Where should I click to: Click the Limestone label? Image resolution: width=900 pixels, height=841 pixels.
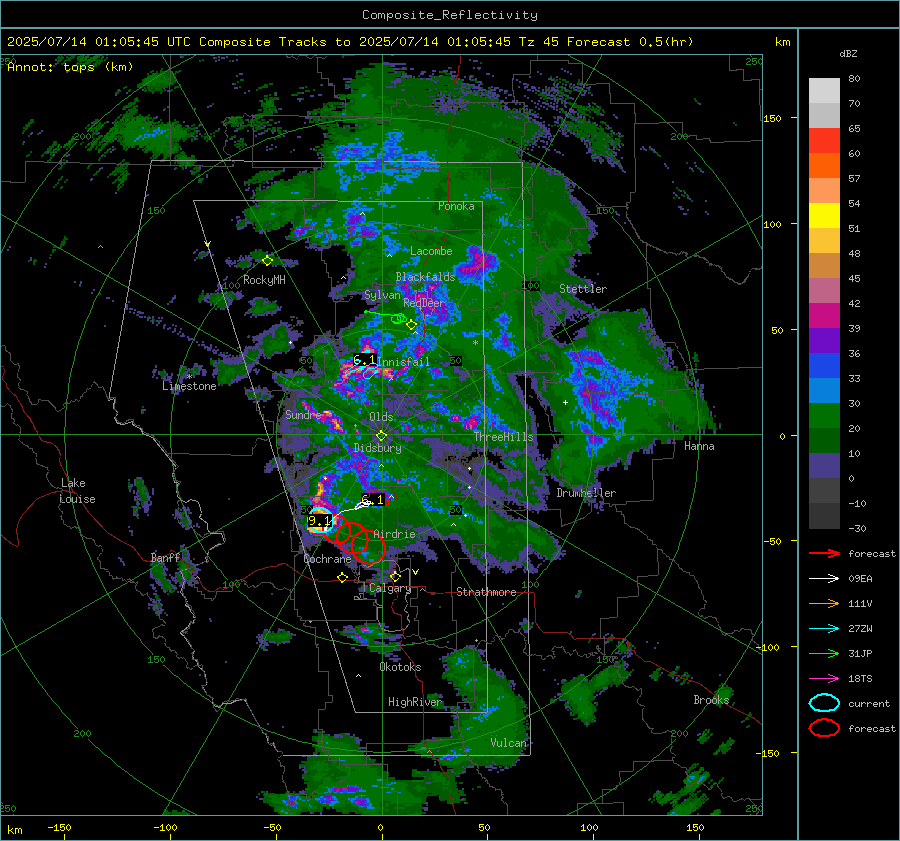(189, 386)
